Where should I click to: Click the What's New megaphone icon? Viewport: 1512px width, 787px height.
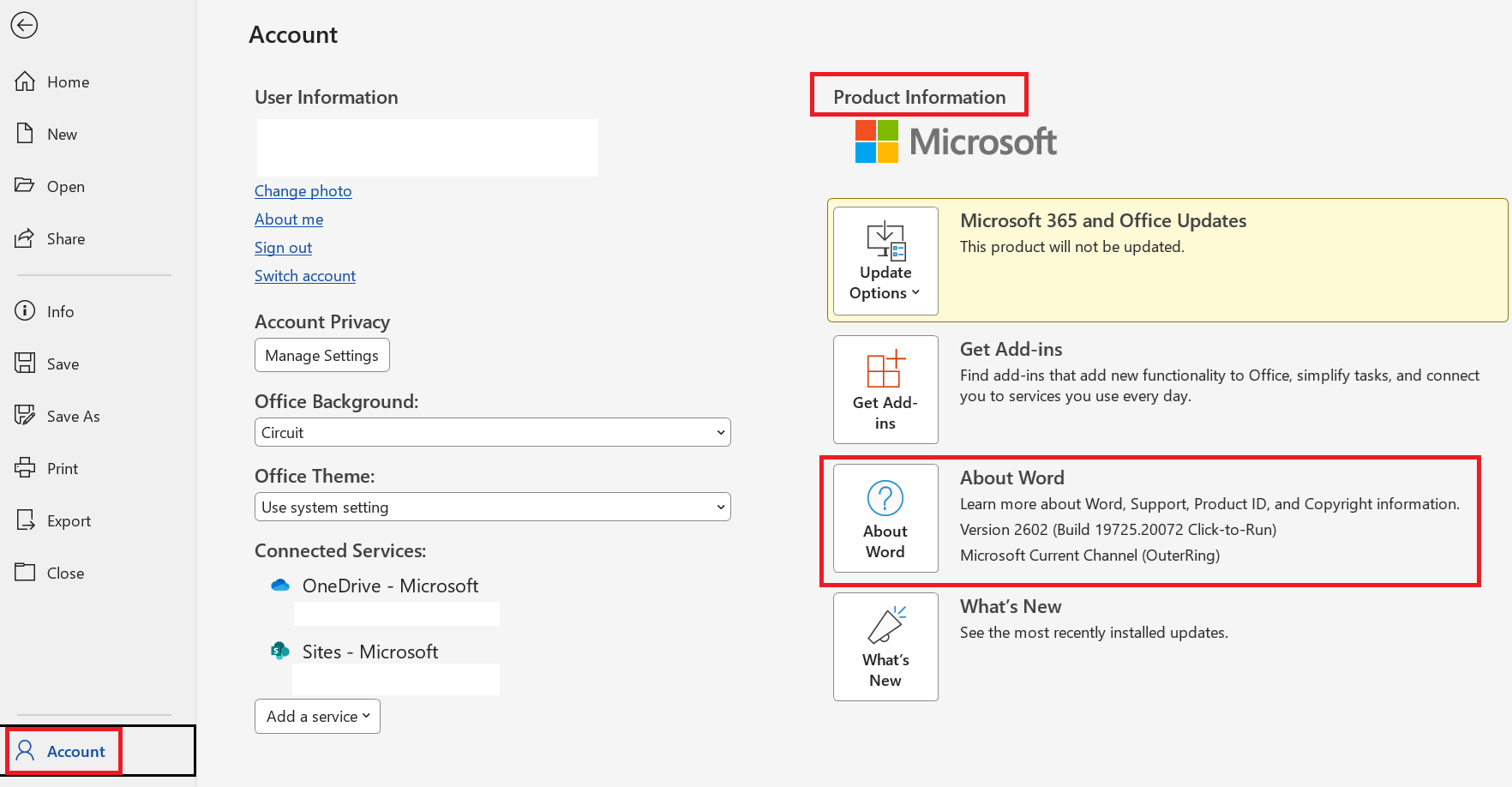(886, 625)
